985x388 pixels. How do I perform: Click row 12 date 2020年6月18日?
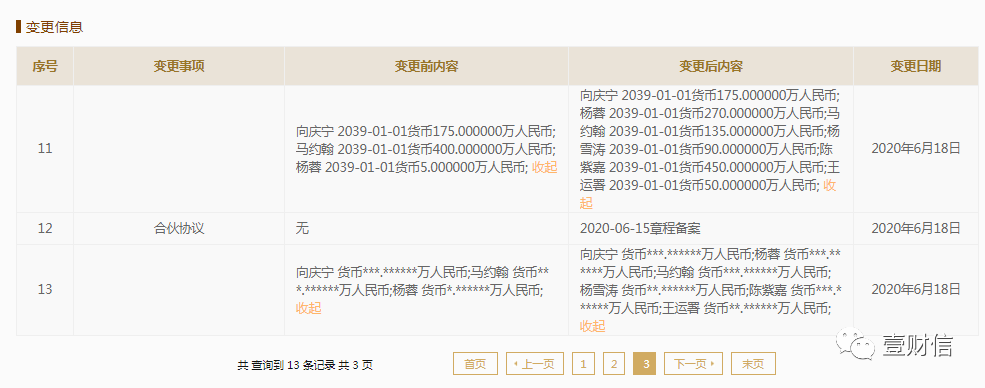click(x=916, y=229)
